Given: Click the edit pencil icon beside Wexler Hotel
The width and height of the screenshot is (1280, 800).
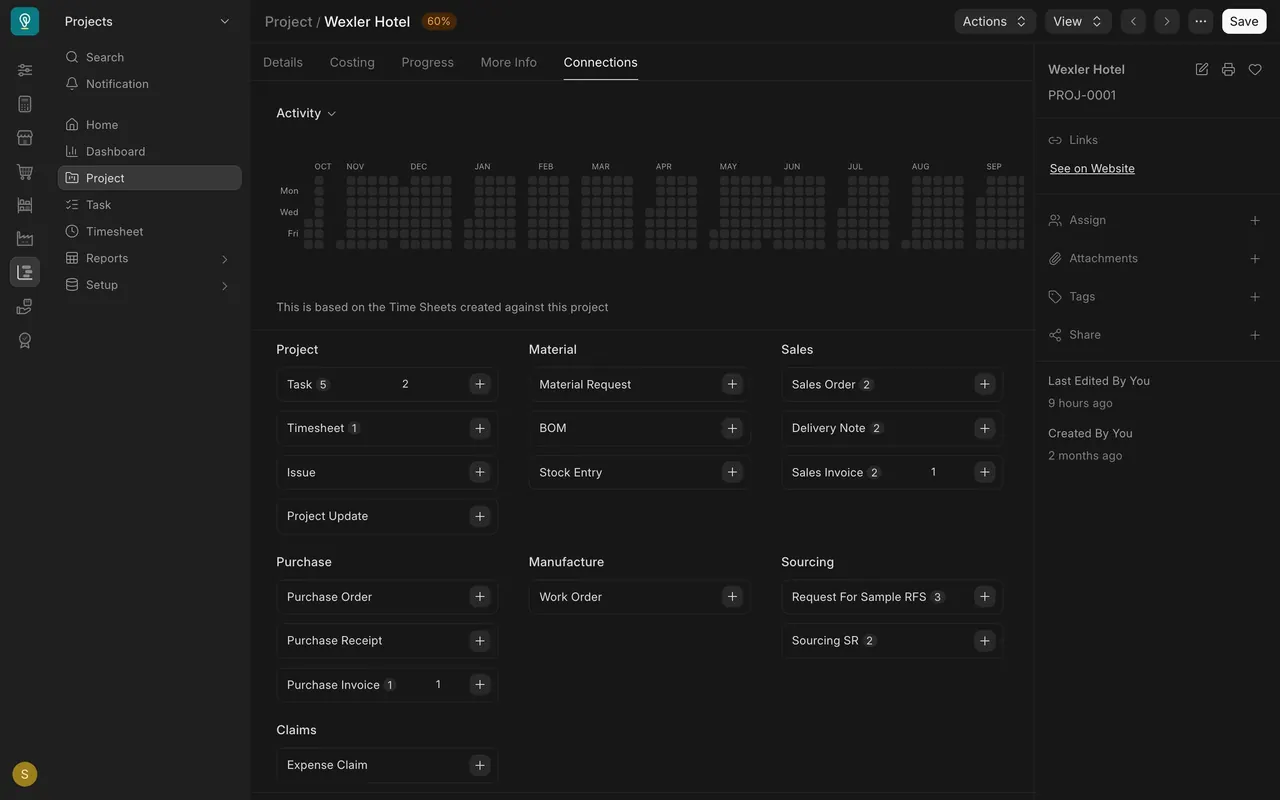Looking at the screenshot, I should tap(1202, 69).
